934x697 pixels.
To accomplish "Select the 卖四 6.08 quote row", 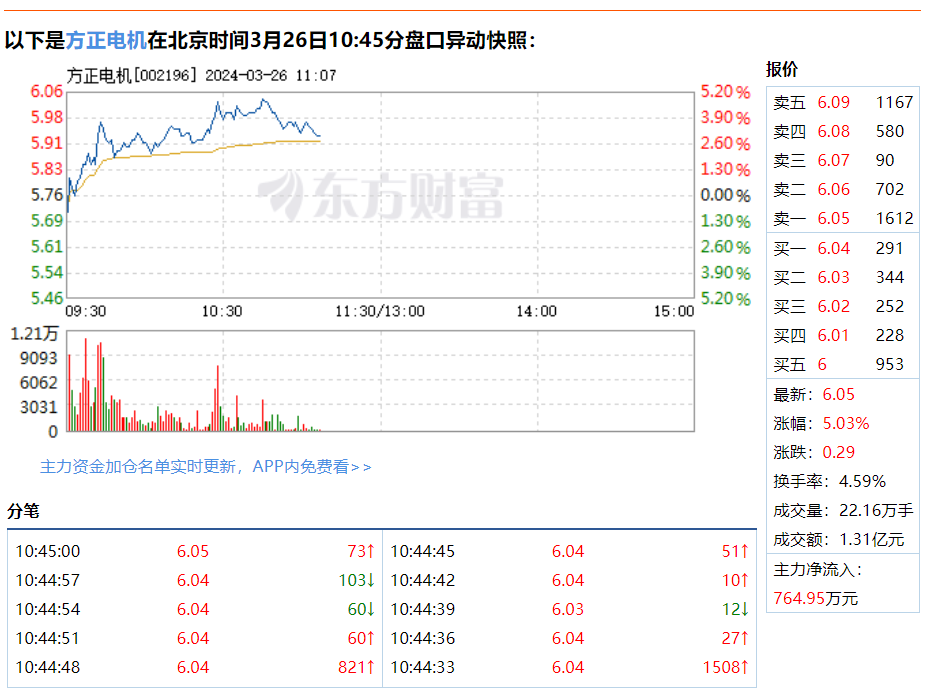I will (x=843, y=132).
